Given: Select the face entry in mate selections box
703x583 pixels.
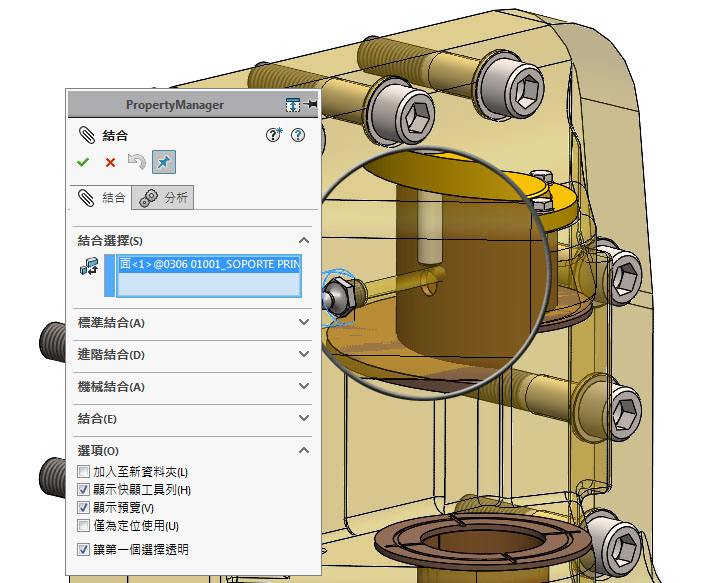Looking at the screenshot, I should click(x=209, y=265).
